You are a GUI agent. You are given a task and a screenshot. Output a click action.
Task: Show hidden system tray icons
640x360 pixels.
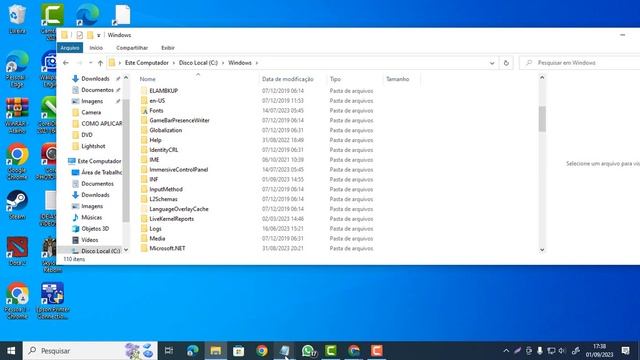506,351
